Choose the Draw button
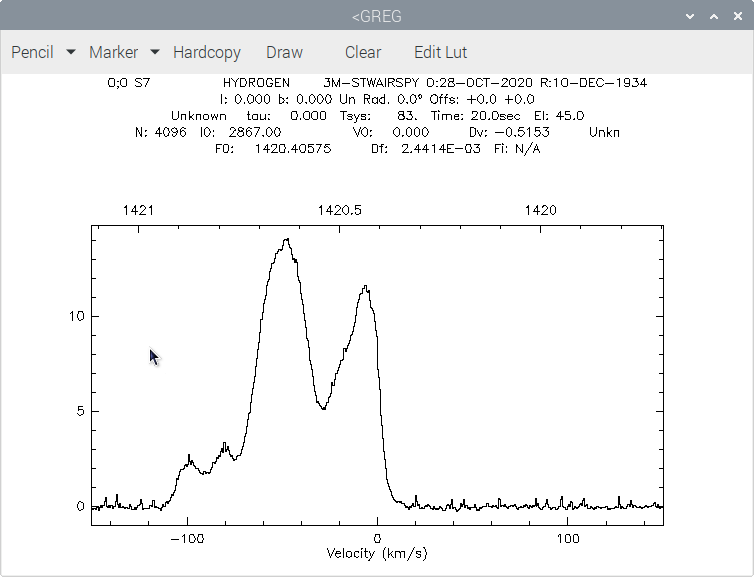Image resolution: width=754 pixels, height=577 pixels. click(284, 52)
